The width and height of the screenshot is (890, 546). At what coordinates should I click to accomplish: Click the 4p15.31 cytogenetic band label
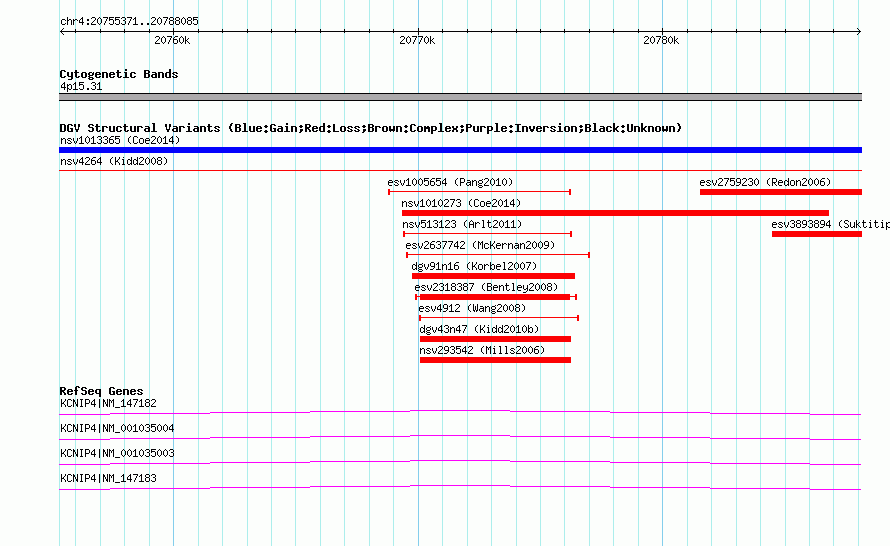click(x=81, y=86)
